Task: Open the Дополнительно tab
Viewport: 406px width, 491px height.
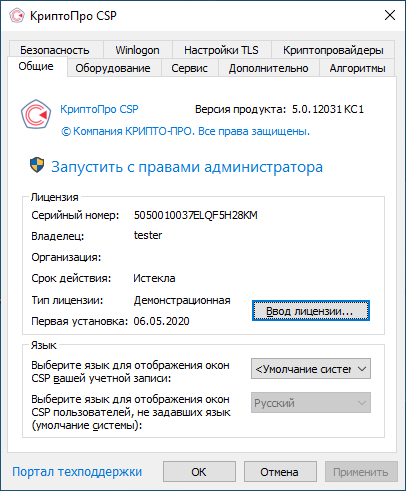Action: point(268,68)
